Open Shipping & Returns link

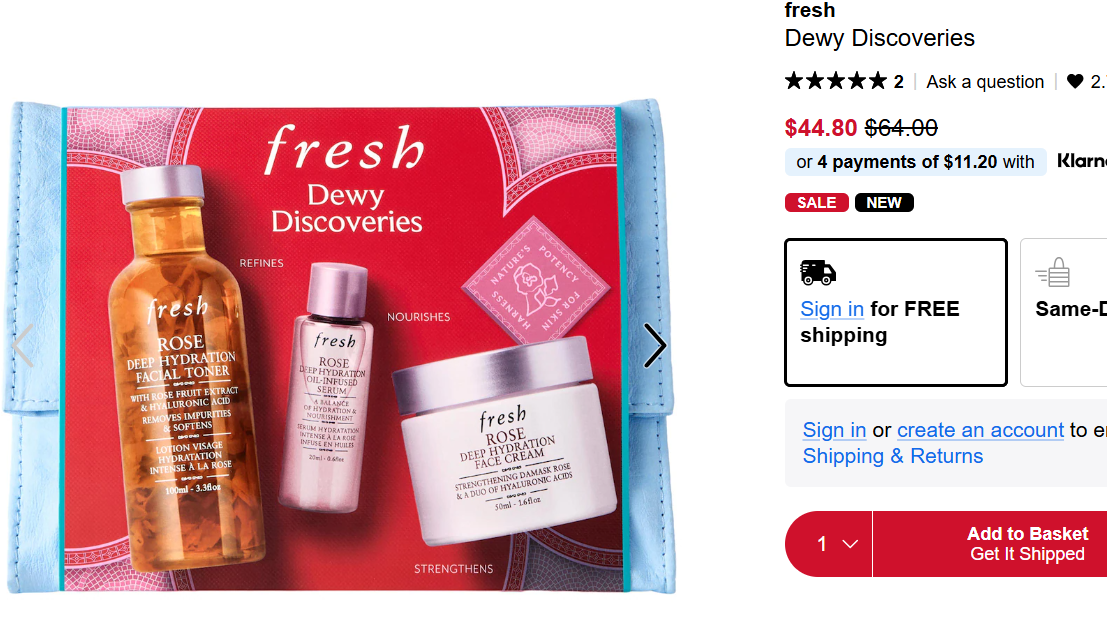(x=892, y=456)
